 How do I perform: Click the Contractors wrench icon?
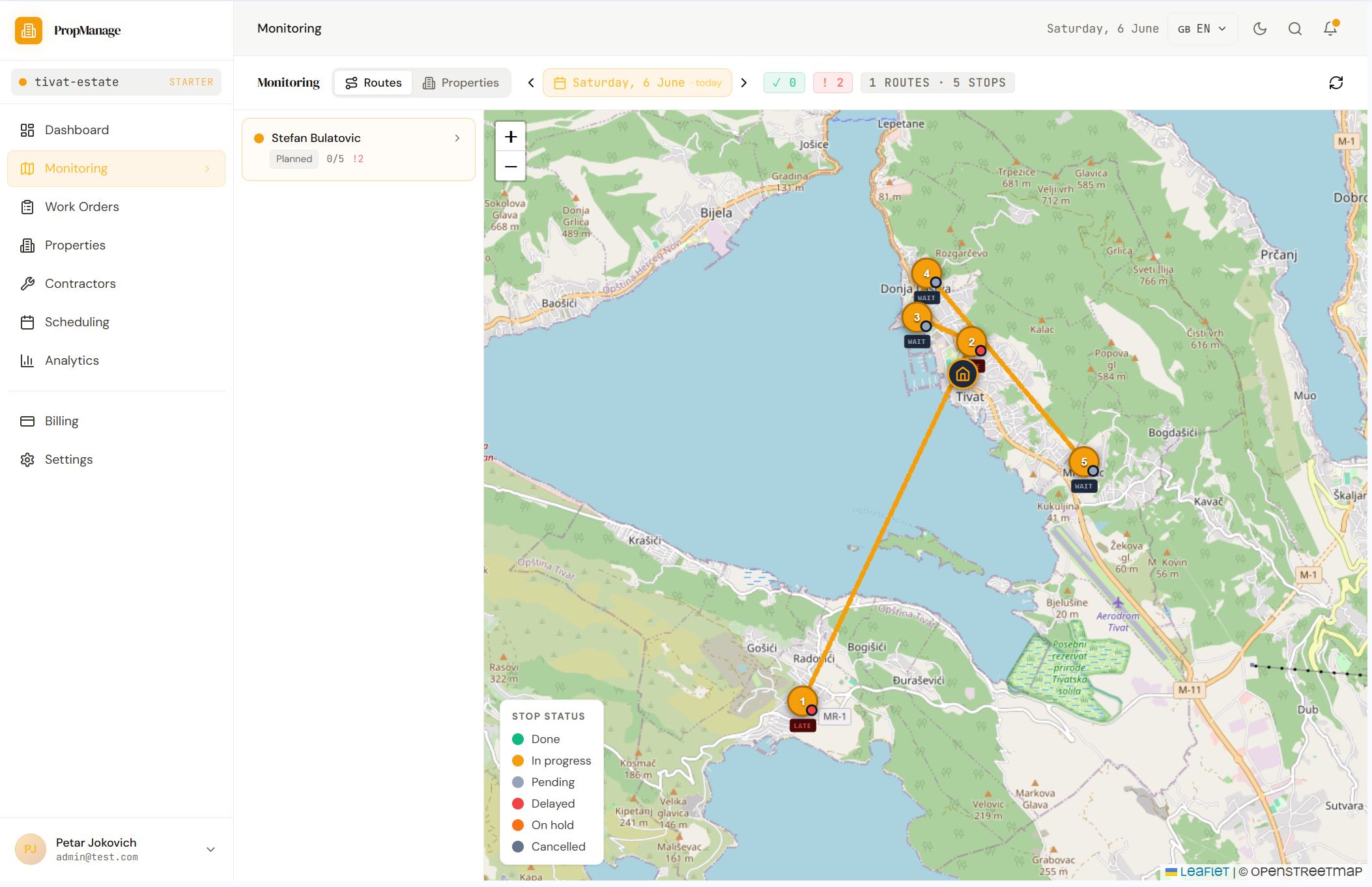27,284
